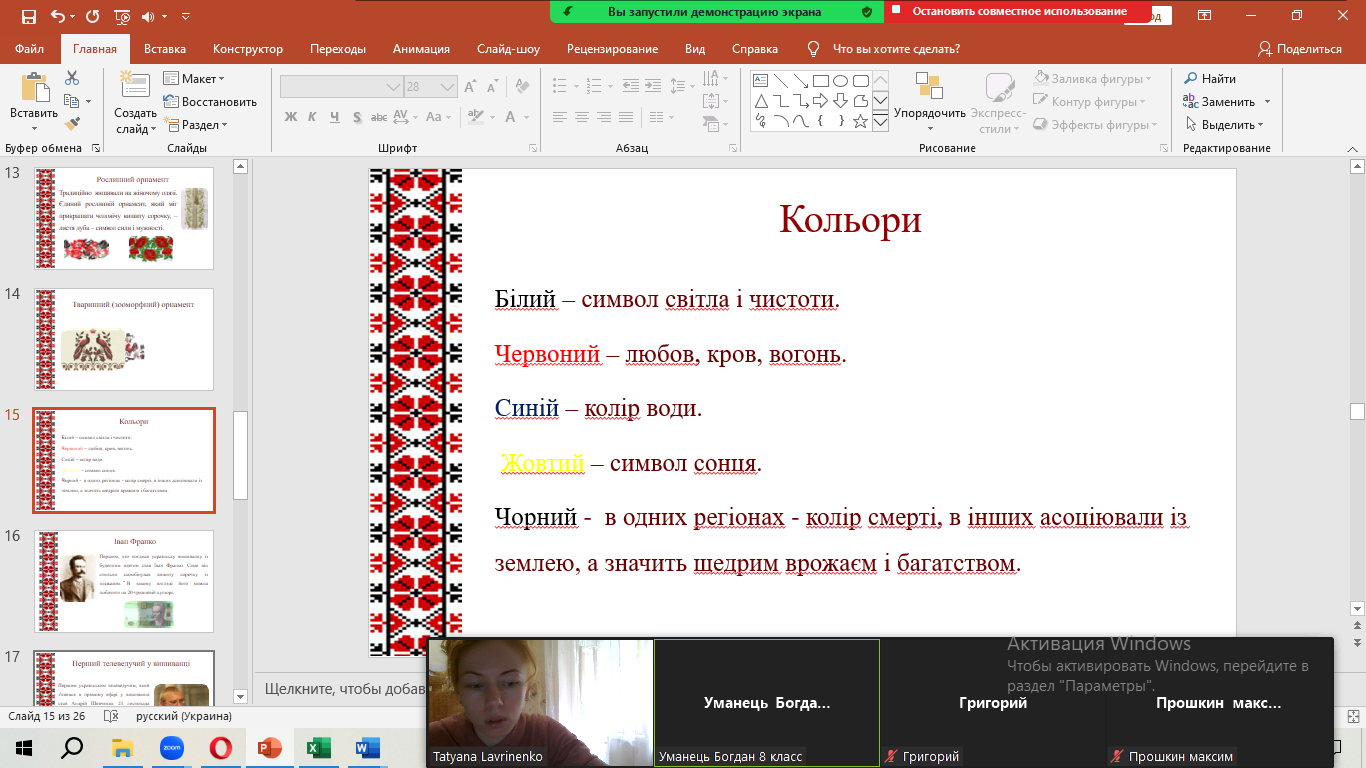Select the Text Box shape

tap(760, 81)
